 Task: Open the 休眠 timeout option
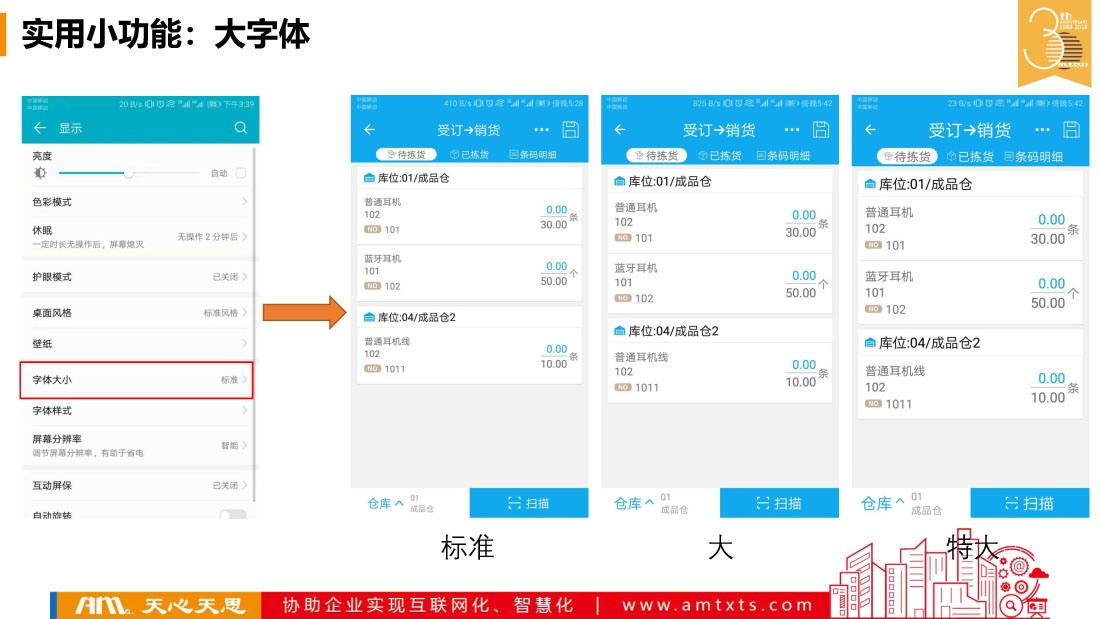pos(136,236)
